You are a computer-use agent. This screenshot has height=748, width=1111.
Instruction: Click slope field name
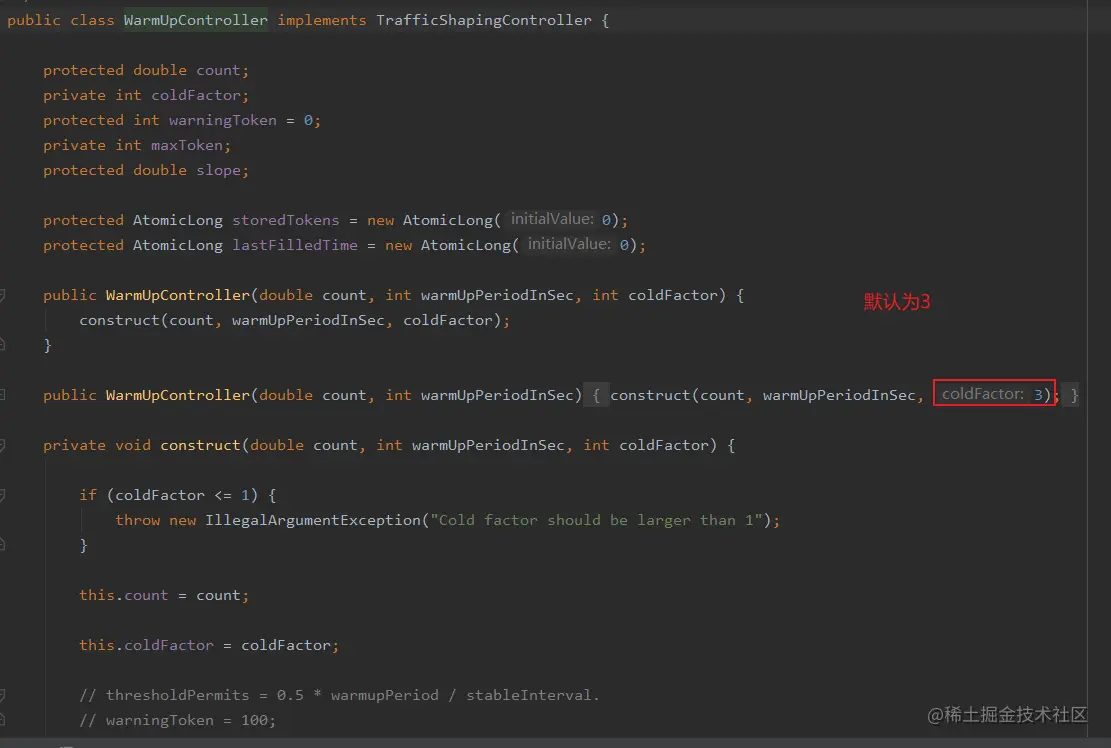tap(219, 170)
